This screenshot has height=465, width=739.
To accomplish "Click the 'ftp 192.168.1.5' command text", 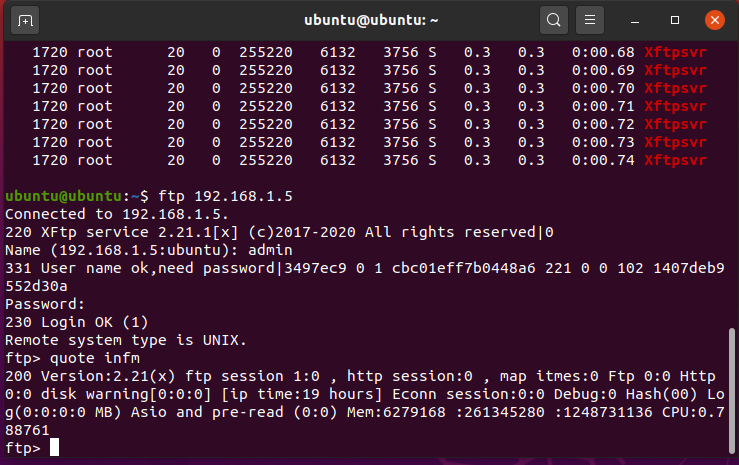I will point(225,196).
